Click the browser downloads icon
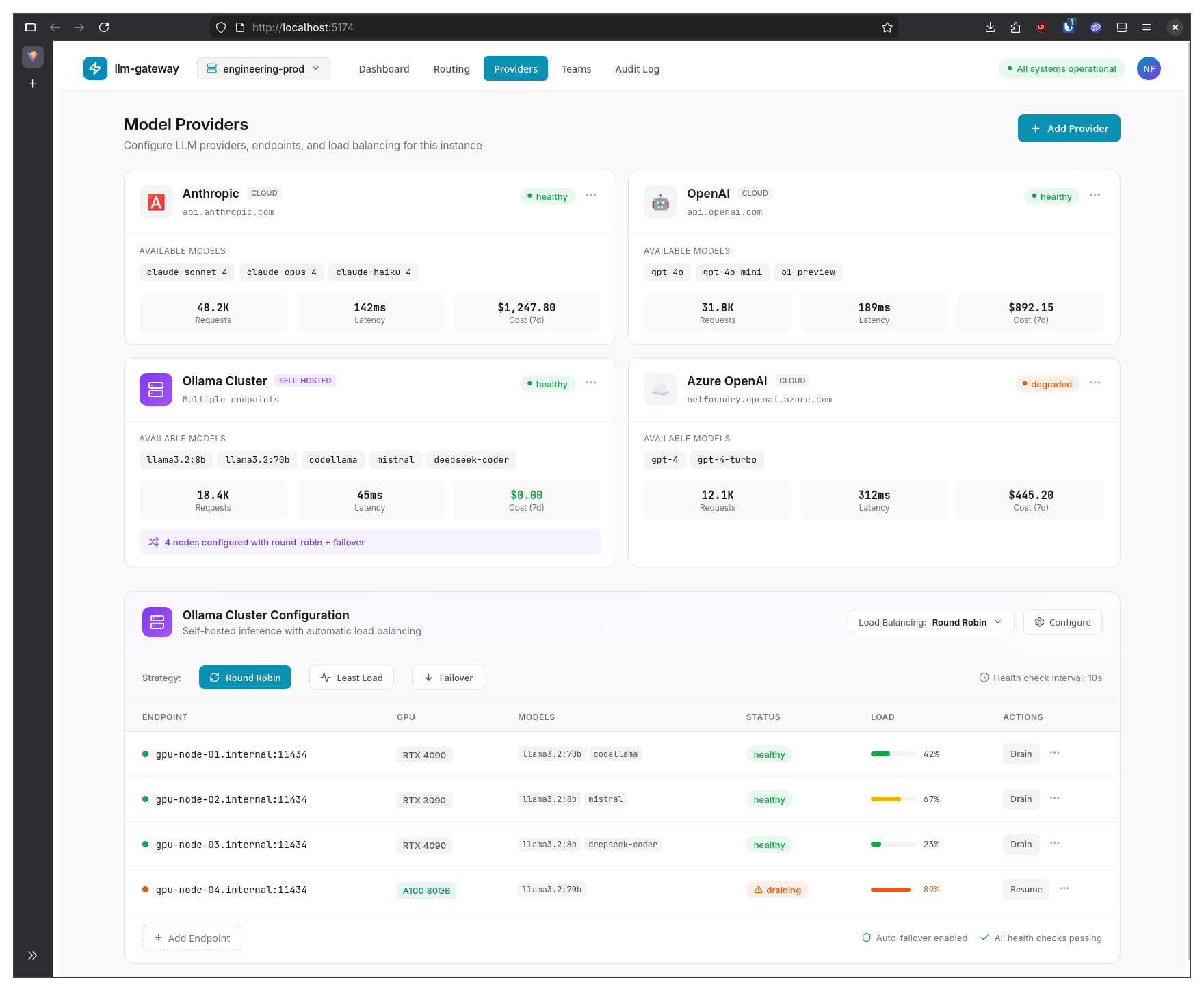This screenshot has height=991, width=1204. (990, 27)
